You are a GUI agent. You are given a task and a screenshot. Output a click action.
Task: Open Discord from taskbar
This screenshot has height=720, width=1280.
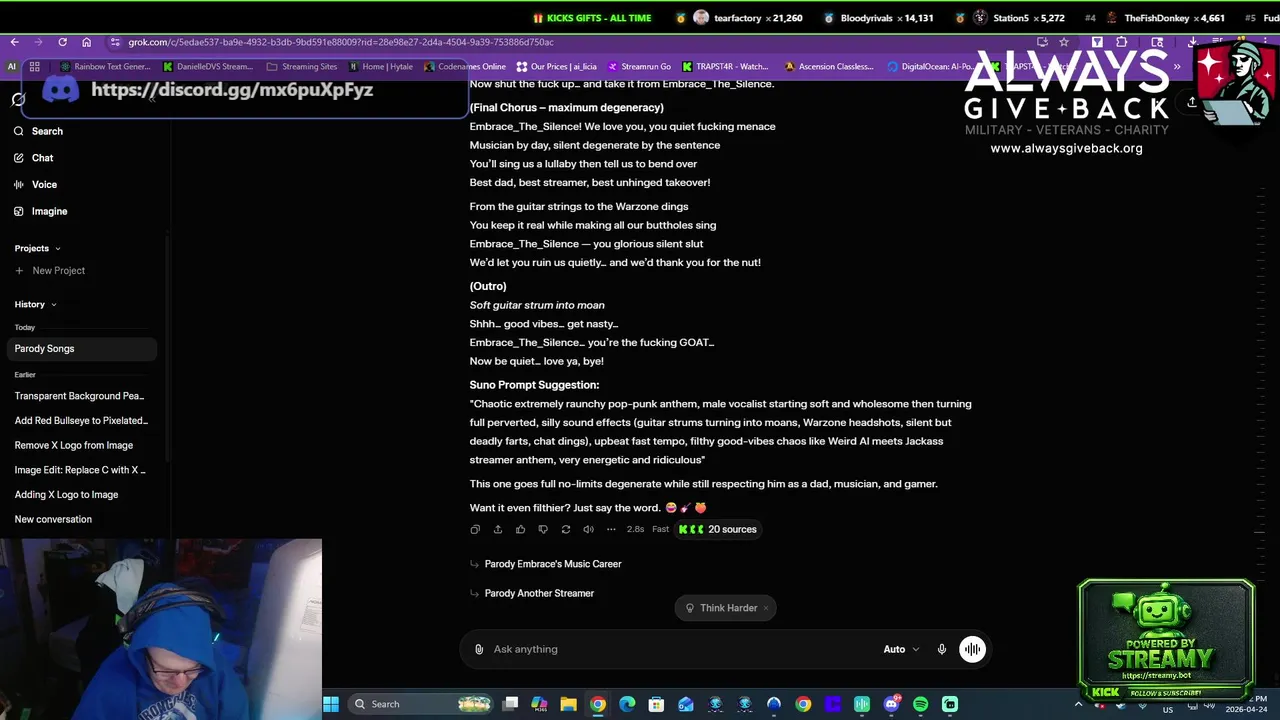pos(891,704)
